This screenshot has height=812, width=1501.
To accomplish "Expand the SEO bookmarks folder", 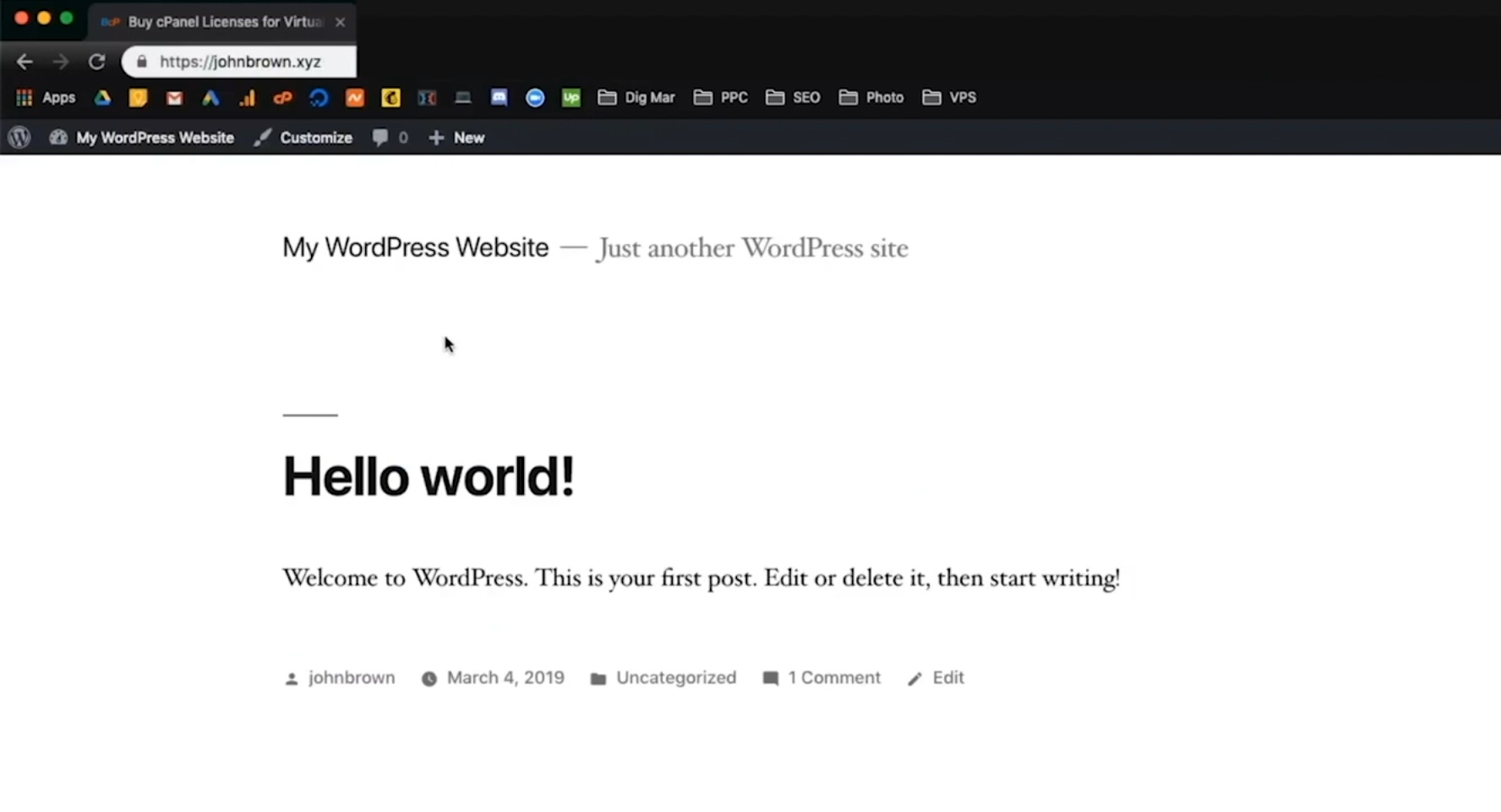I will click(x=793, y=98).
